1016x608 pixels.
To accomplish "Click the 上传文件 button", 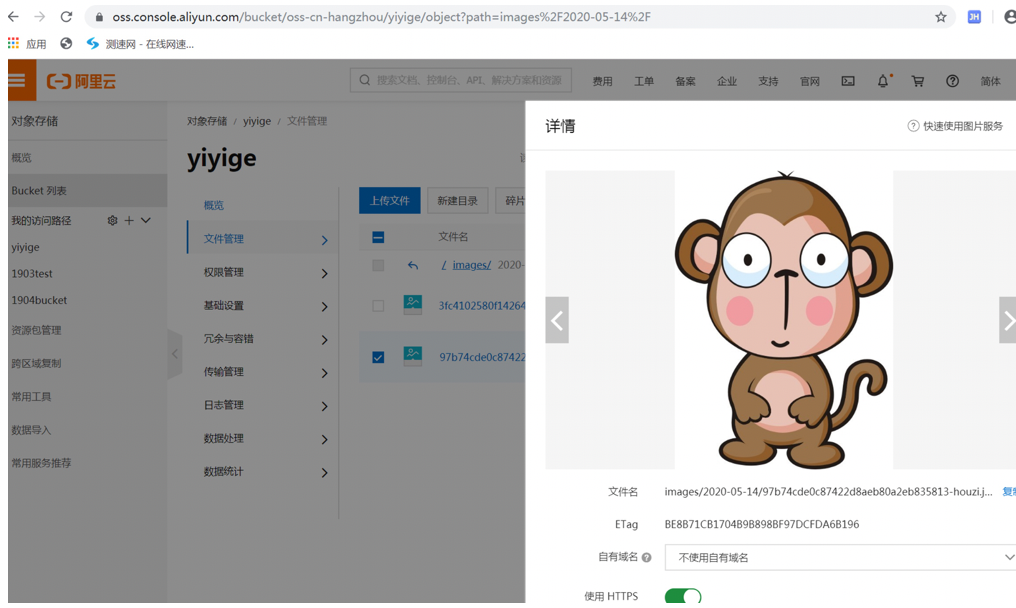I will click(x=389, y=200).
